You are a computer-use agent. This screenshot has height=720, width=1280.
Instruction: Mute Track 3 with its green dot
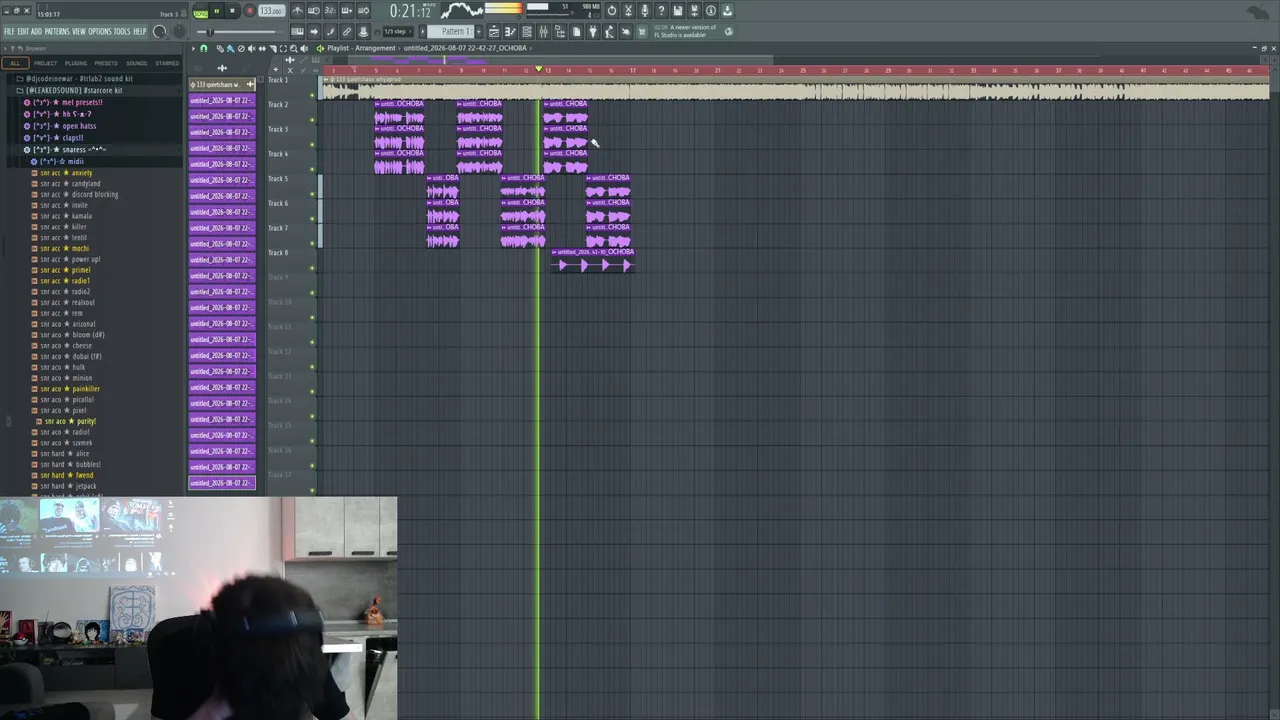312,145
